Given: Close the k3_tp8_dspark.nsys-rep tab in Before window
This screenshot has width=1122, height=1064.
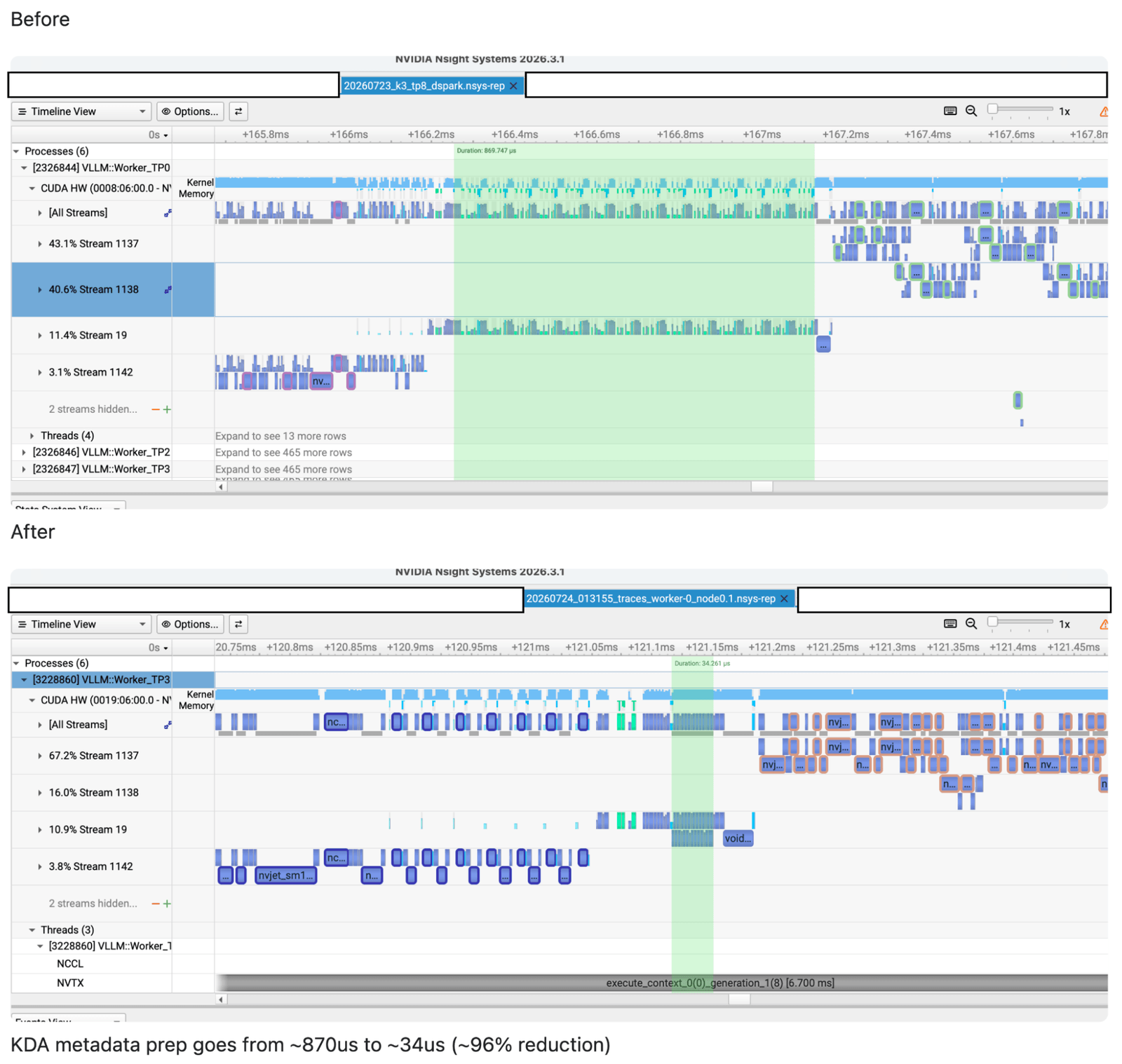Looking at the screenshot, I should pos(513,86).
